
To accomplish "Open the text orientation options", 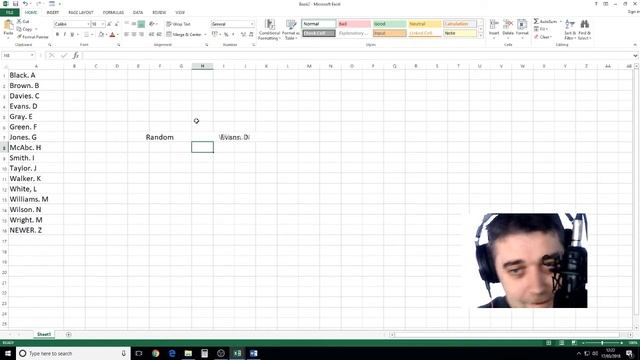I will [x=153, y=24].
